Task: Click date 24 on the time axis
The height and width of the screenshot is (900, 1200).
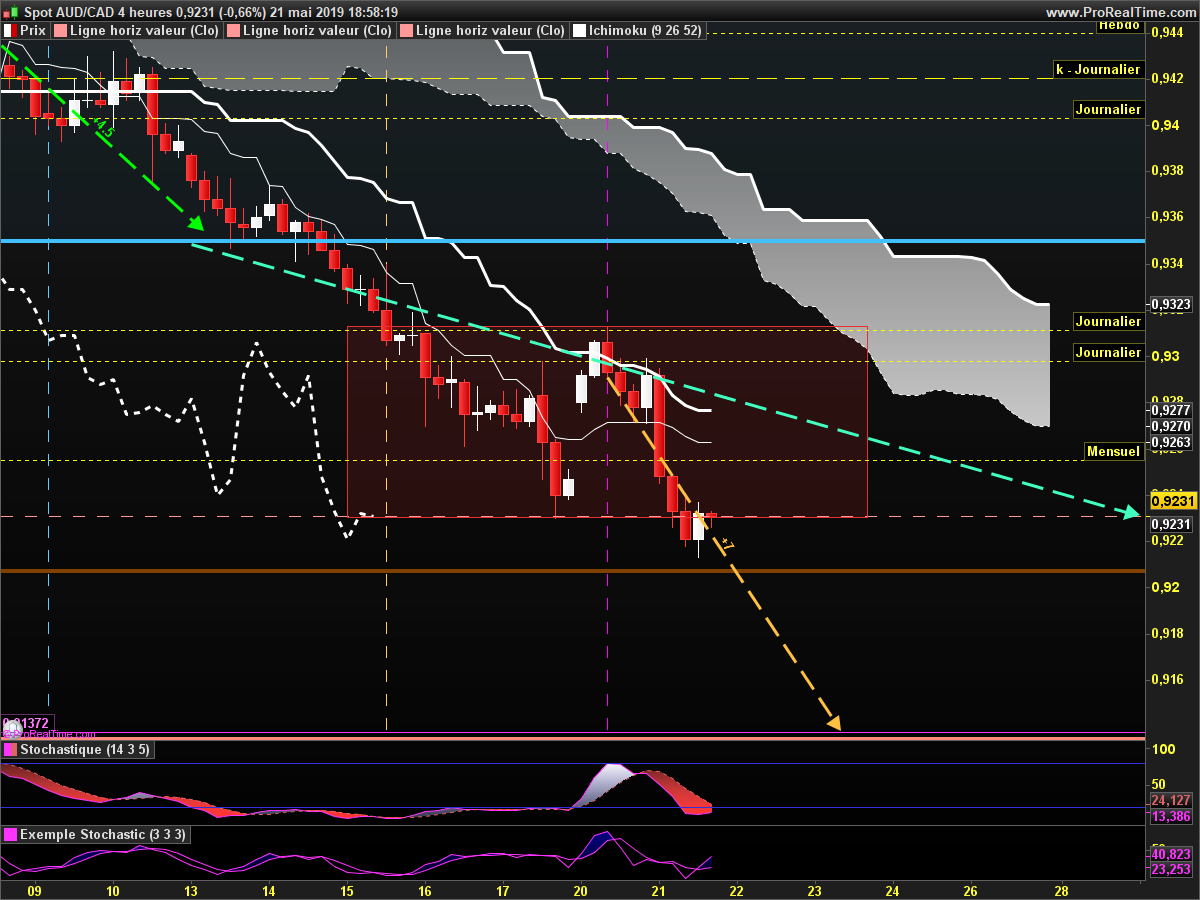Action: 893,890
